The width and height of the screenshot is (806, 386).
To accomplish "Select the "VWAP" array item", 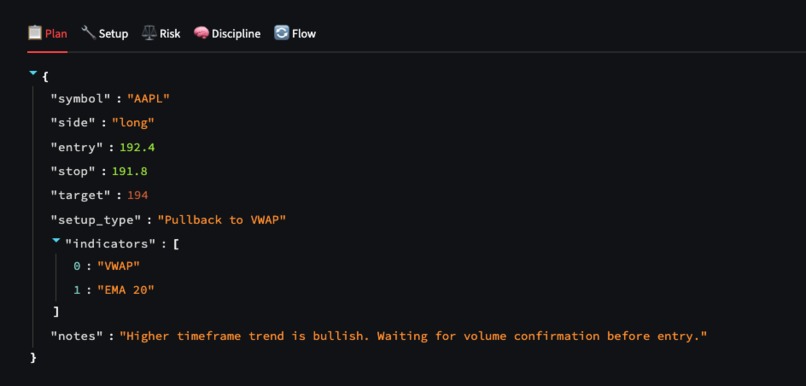I will [118, 266].
